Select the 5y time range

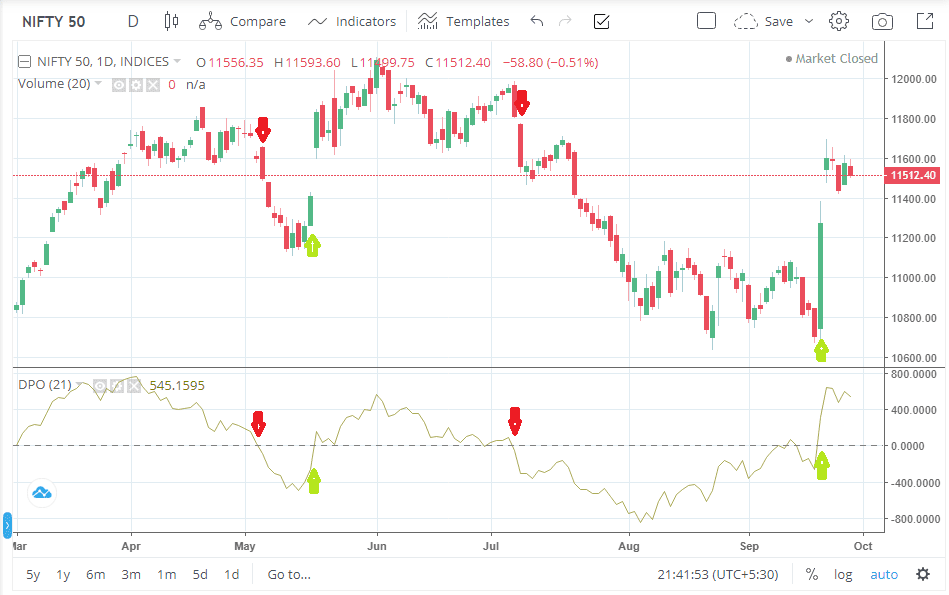[x=33, y=574]
